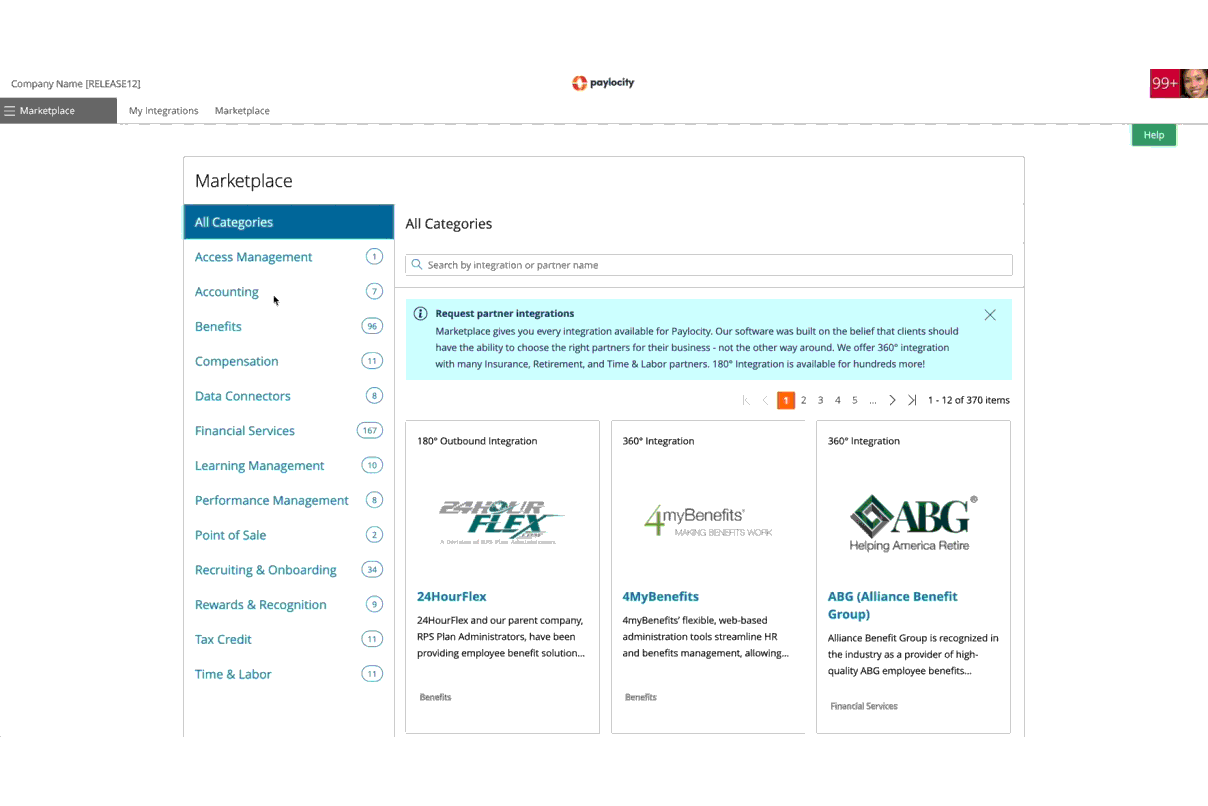Screen dimensions: 1208x806
Task: Go to page 3
Action: (x=820, y=400)
